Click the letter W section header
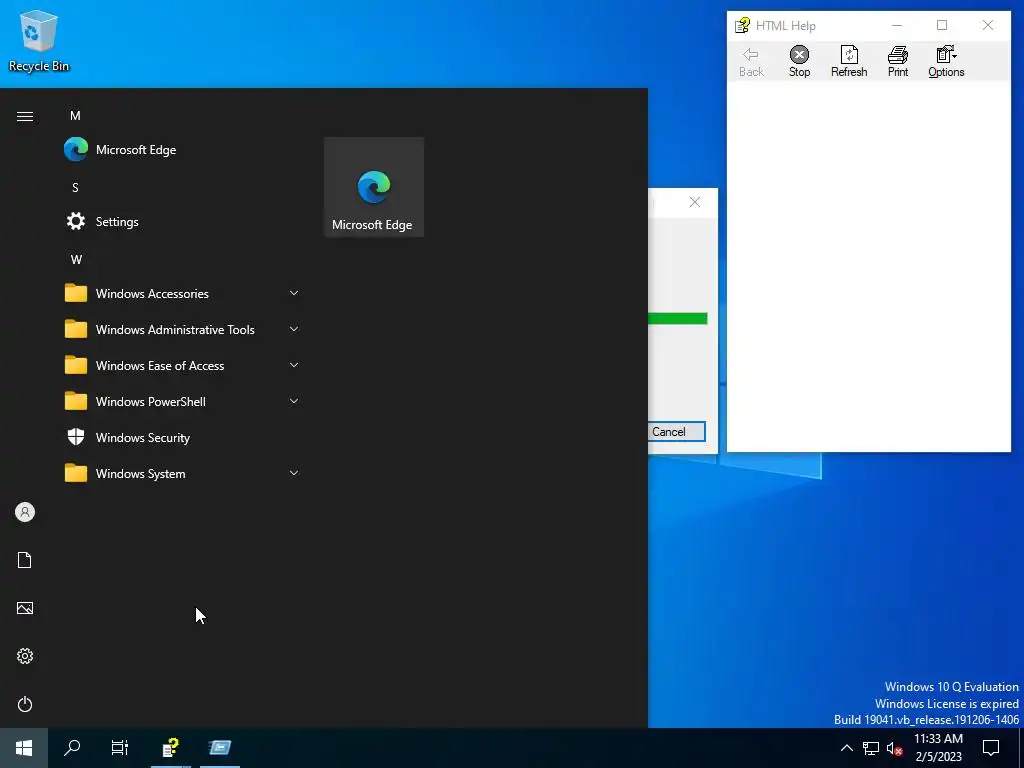Screen dimensions: 1024x768 coord(76,259)
